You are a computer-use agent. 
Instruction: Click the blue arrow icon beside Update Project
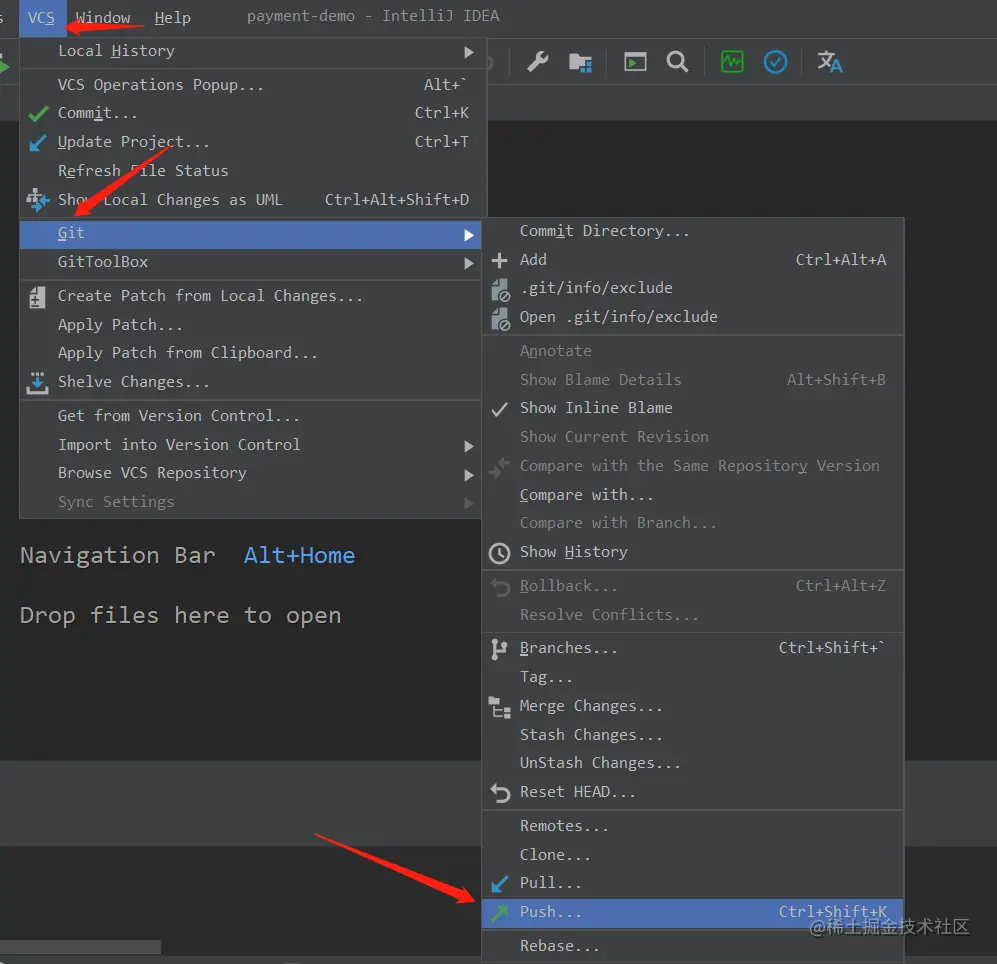coord(38,142)
